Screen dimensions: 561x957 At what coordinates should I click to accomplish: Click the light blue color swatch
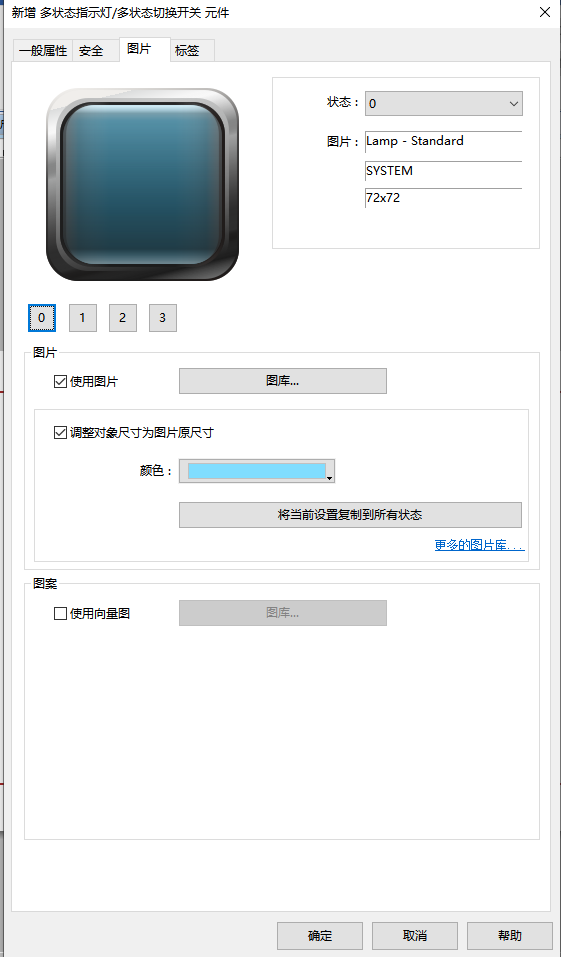256,471
